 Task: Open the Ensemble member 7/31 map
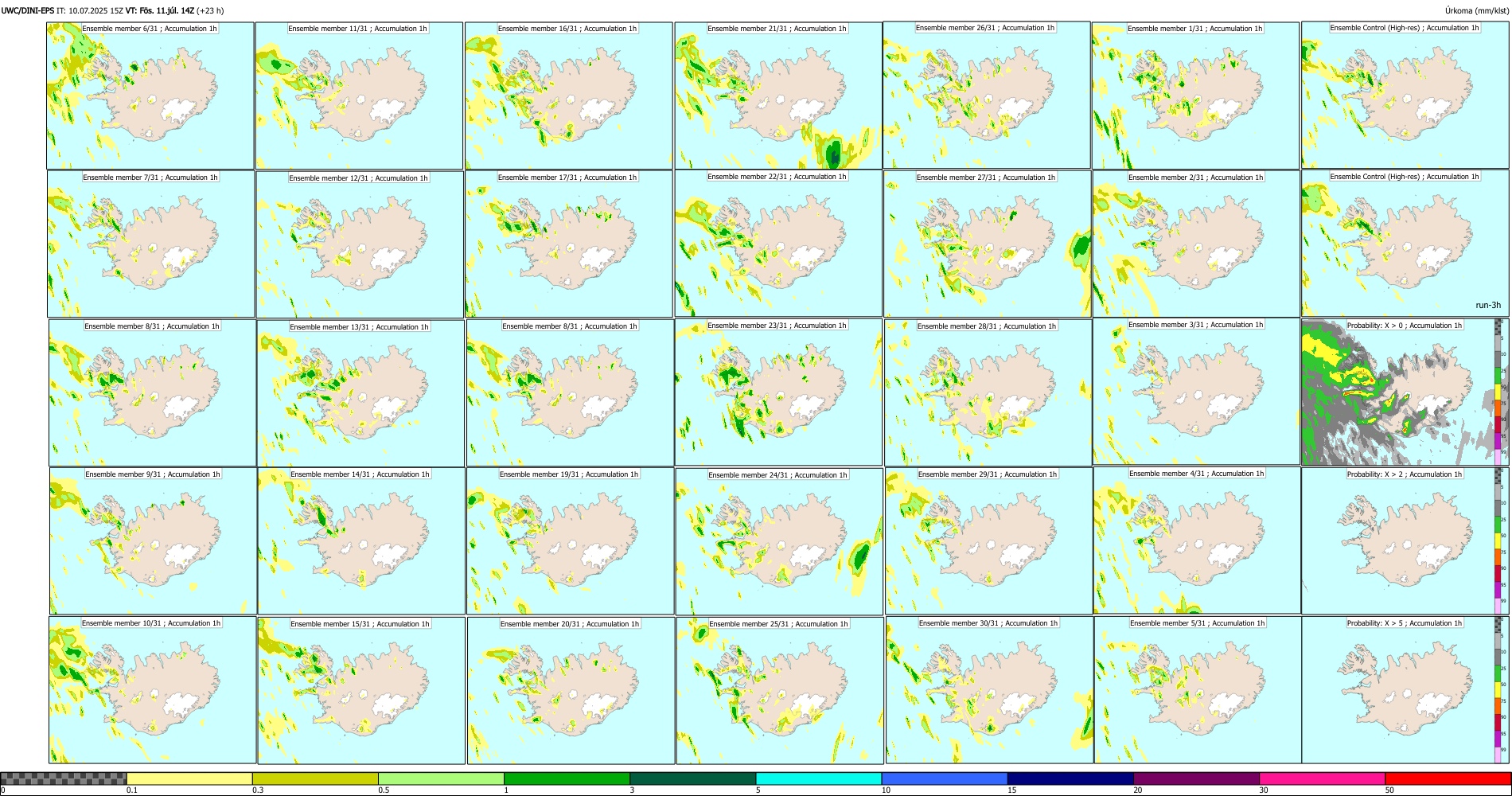(150, 244)
